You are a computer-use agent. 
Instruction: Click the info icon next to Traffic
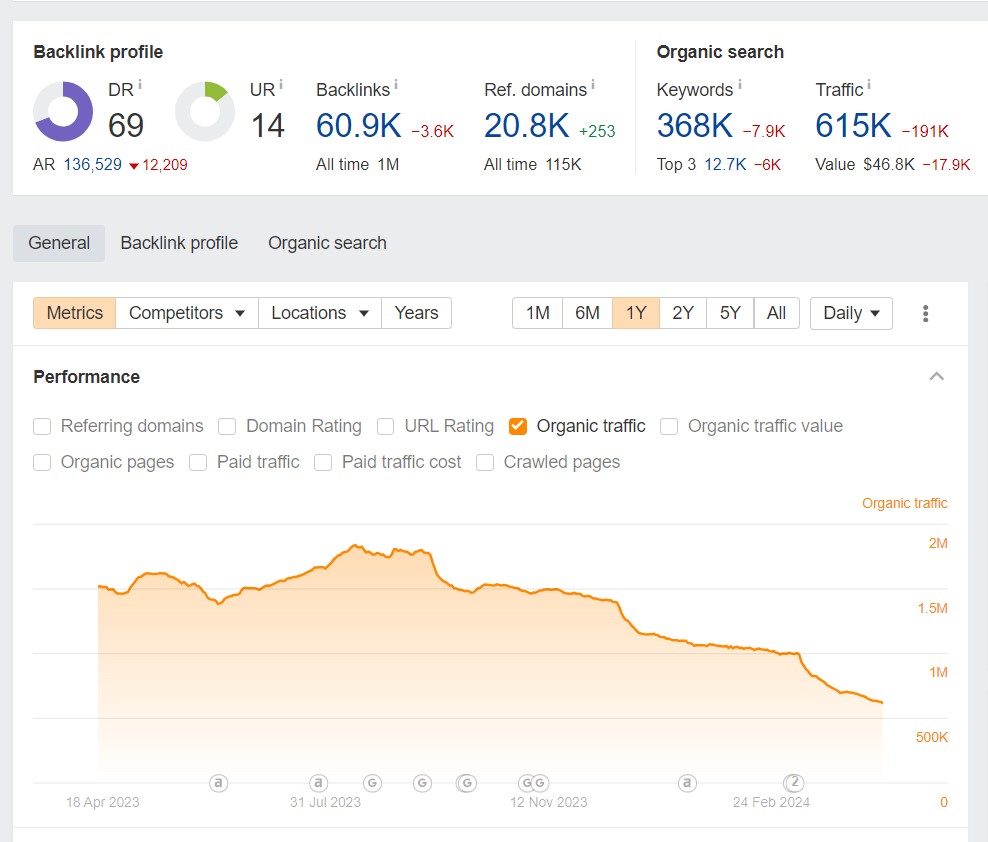pyautogui.click(x=869, y=84)
